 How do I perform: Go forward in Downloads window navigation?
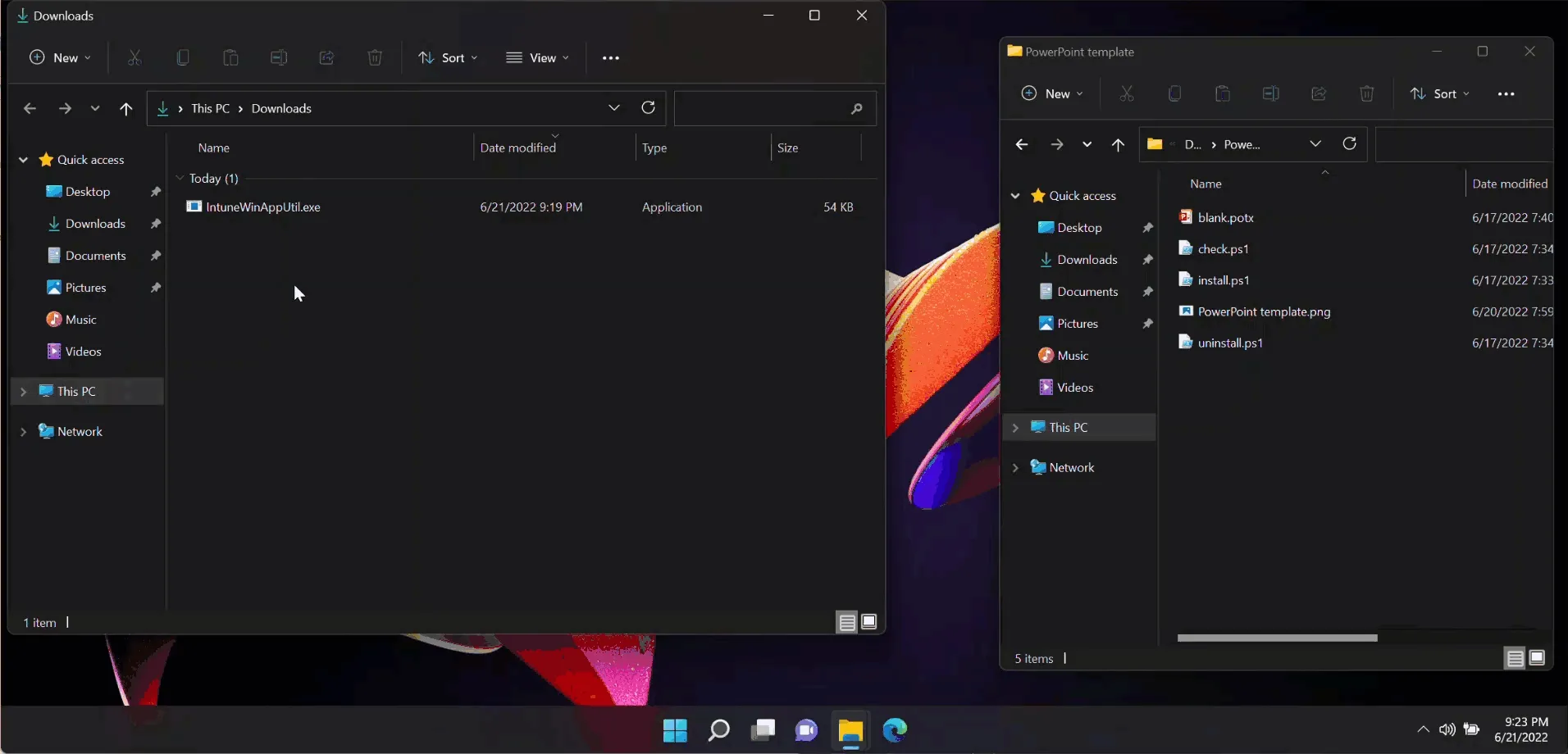(65, 108)
